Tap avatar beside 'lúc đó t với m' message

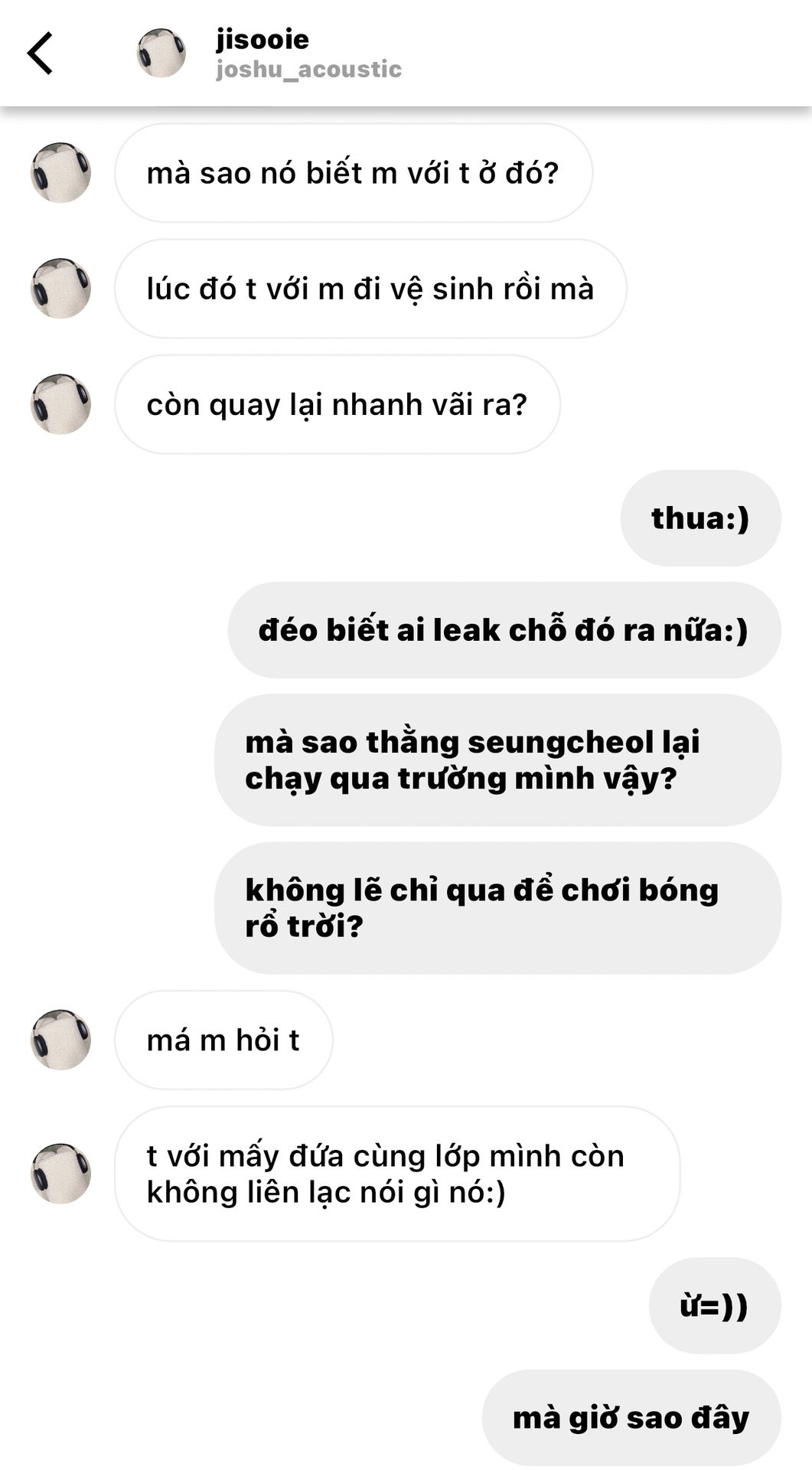60,289
